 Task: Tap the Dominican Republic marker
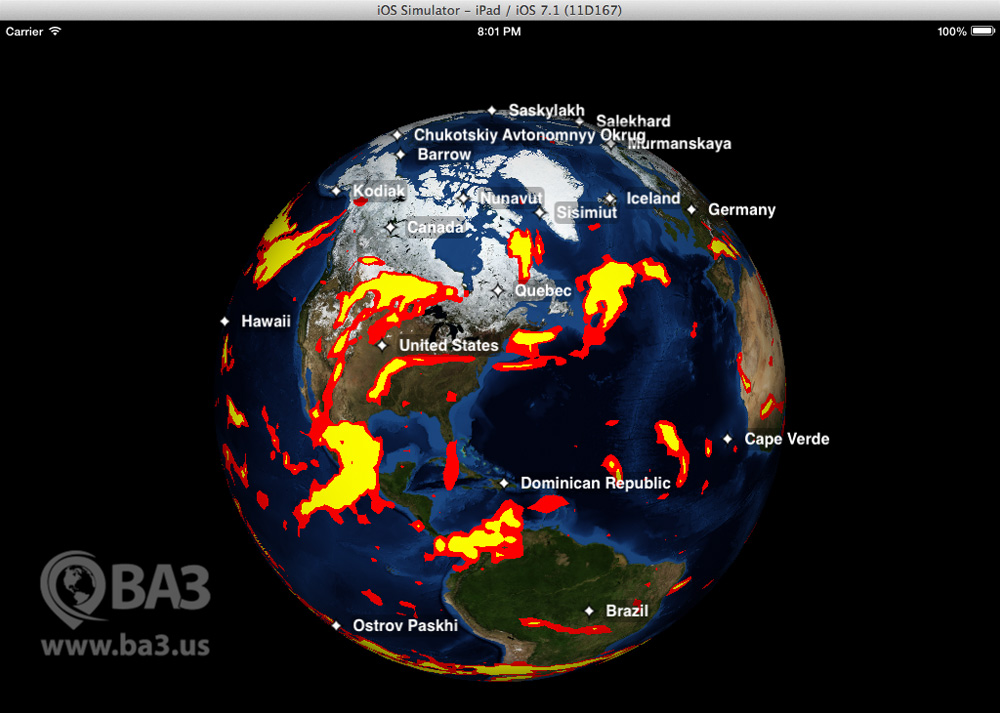point(505,484)
